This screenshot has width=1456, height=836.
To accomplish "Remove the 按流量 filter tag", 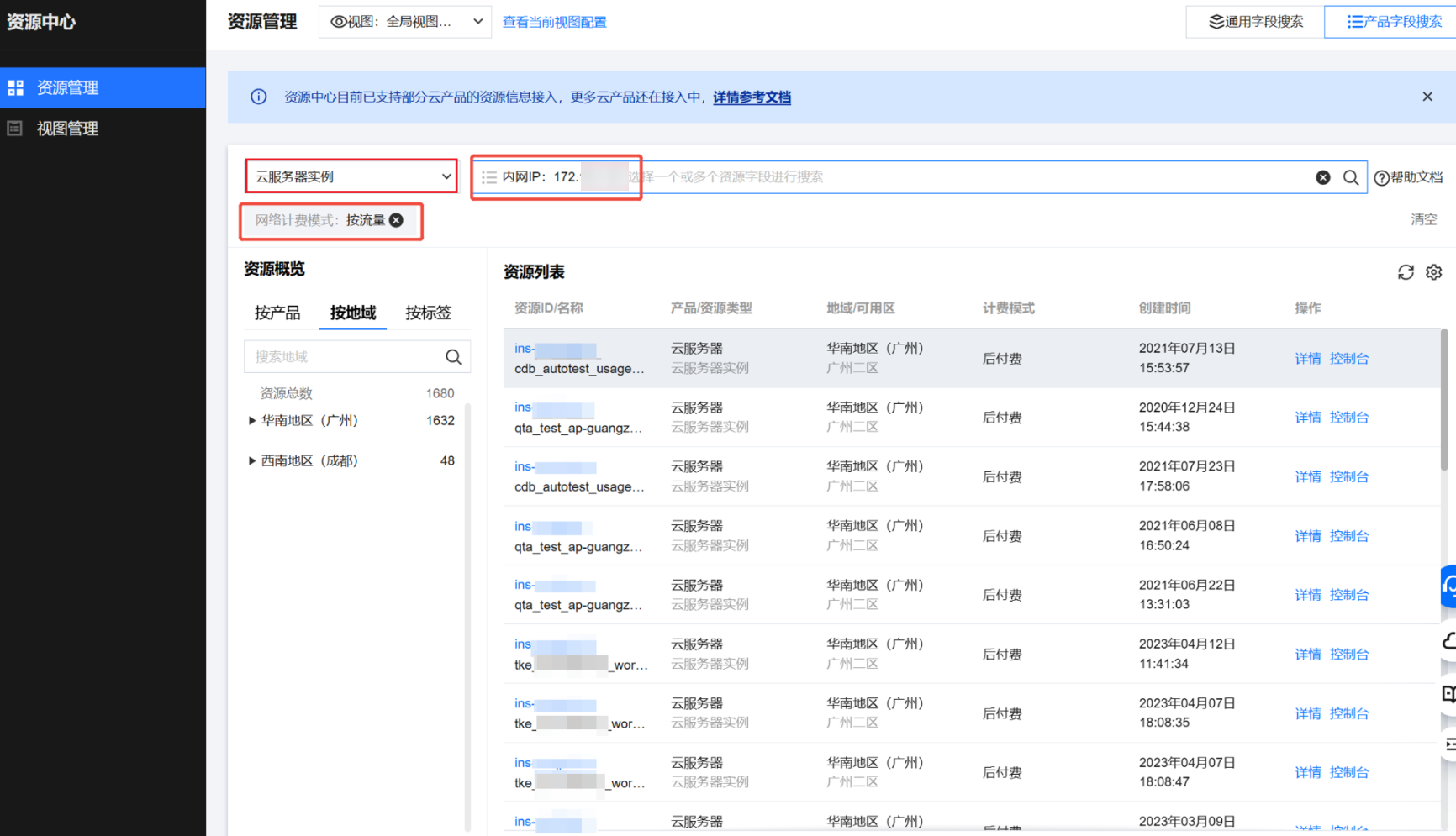I will [397, 220].
